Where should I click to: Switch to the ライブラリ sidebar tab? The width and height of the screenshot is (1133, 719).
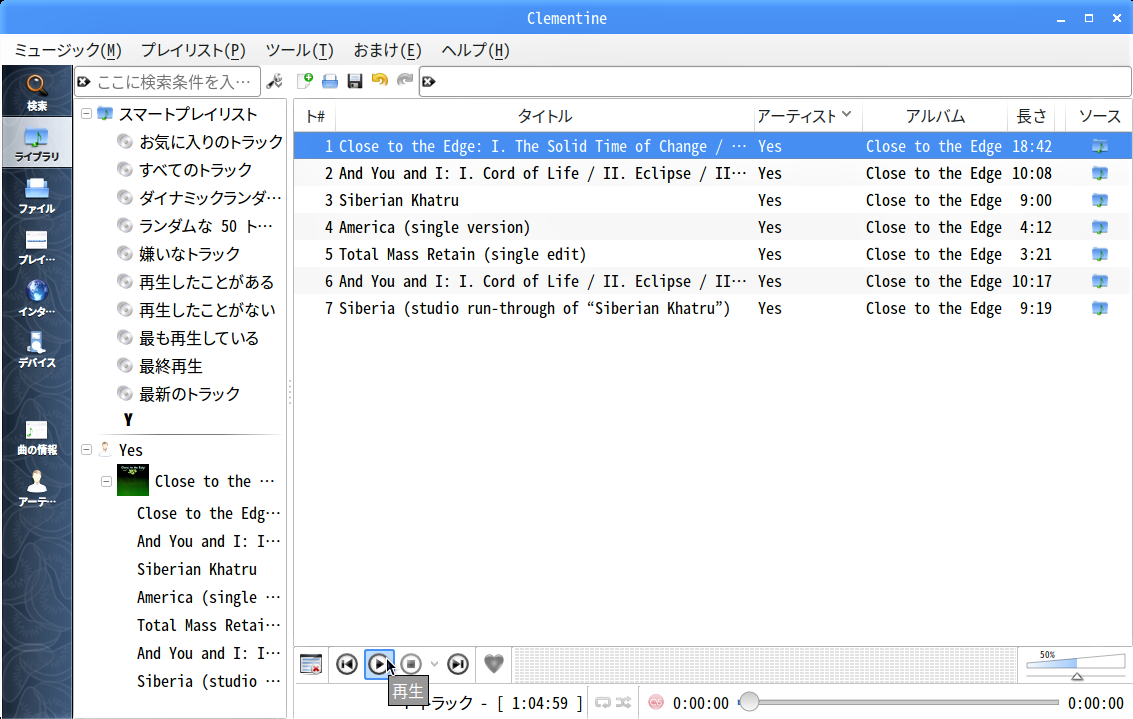tap(37, 143)
